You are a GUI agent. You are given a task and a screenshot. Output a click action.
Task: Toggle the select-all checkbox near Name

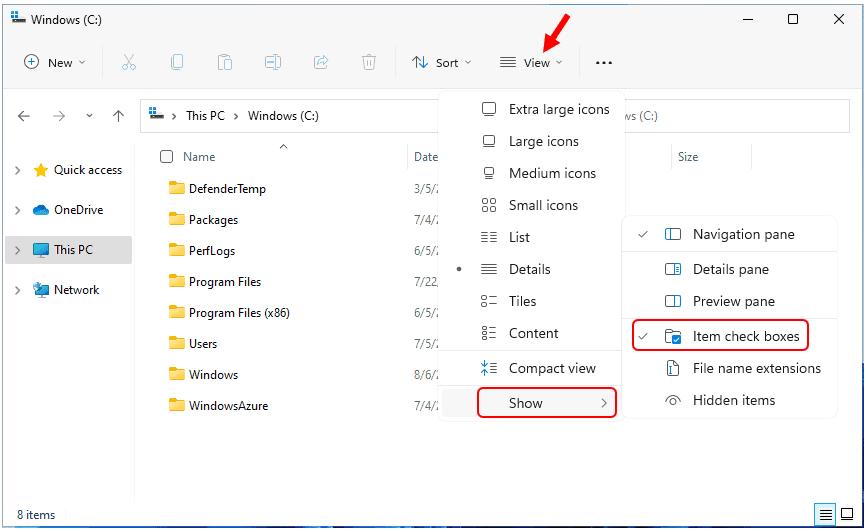point(166,156)
